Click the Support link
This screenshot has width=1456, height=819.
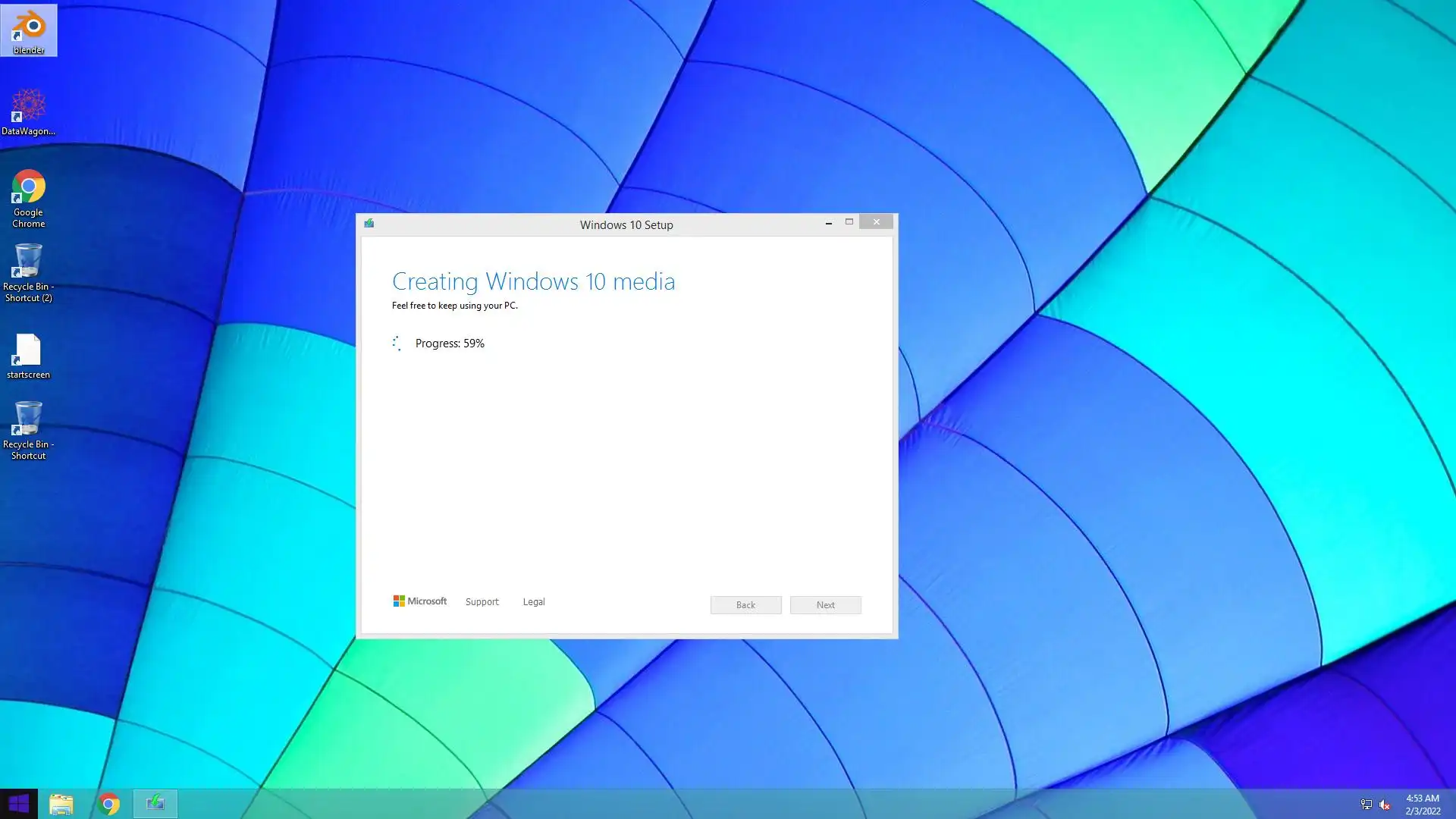point(482,602)
